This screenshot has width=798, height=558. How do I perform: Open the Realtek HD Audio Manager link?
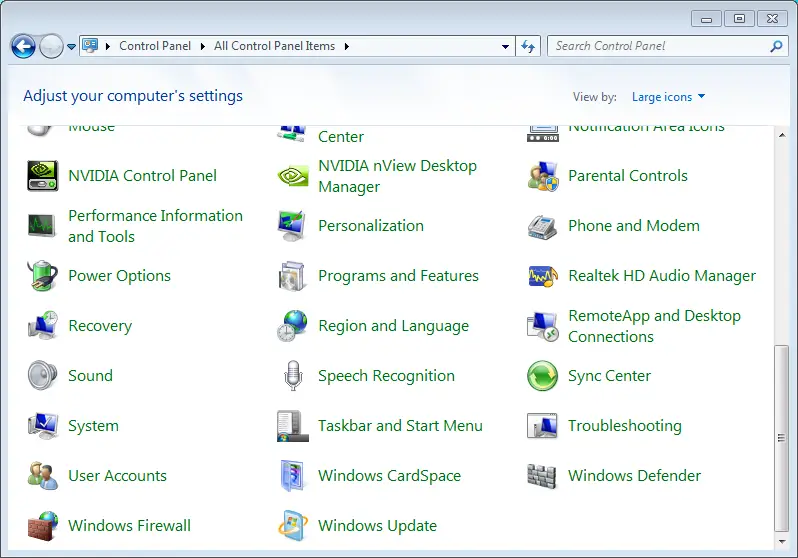(662, 275)
